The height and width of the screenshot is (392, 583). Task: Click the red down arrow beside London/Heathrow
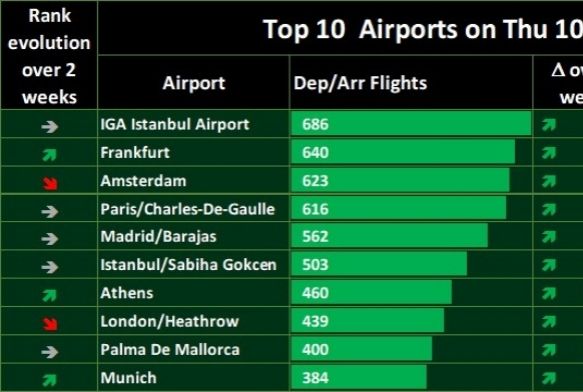point(50,324)
